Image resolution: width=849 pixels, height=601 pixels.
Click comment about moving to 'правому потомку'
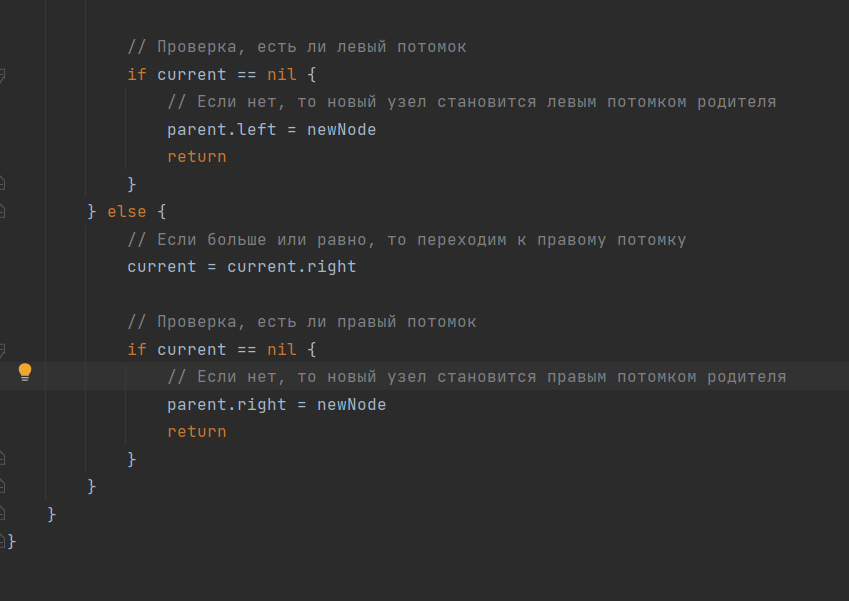pyautogui.click(x=406, y=240)
